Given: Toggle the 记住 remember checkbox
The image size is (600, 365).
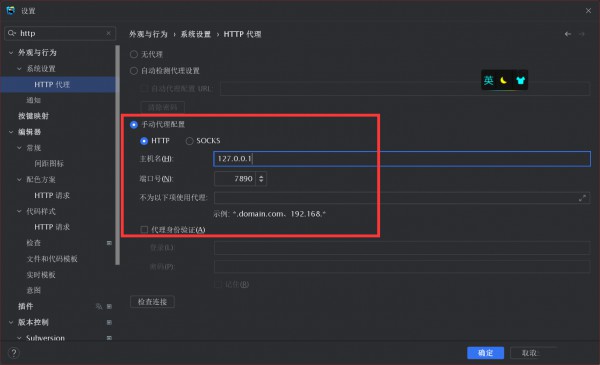Looking at the screenshot, I should coord(218,284).
